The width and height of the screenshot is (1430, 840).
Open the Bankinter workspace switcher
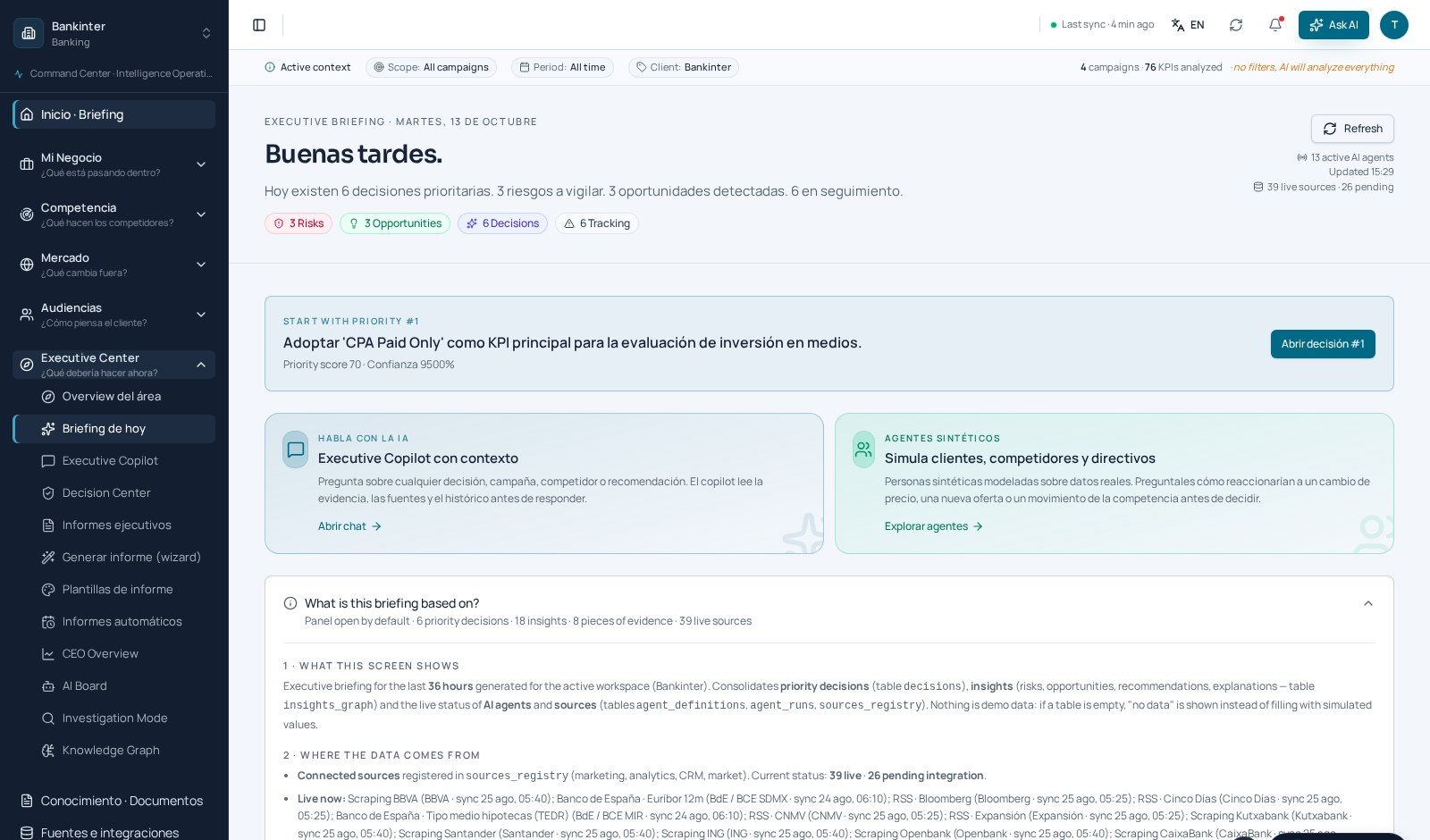(114, 33)
